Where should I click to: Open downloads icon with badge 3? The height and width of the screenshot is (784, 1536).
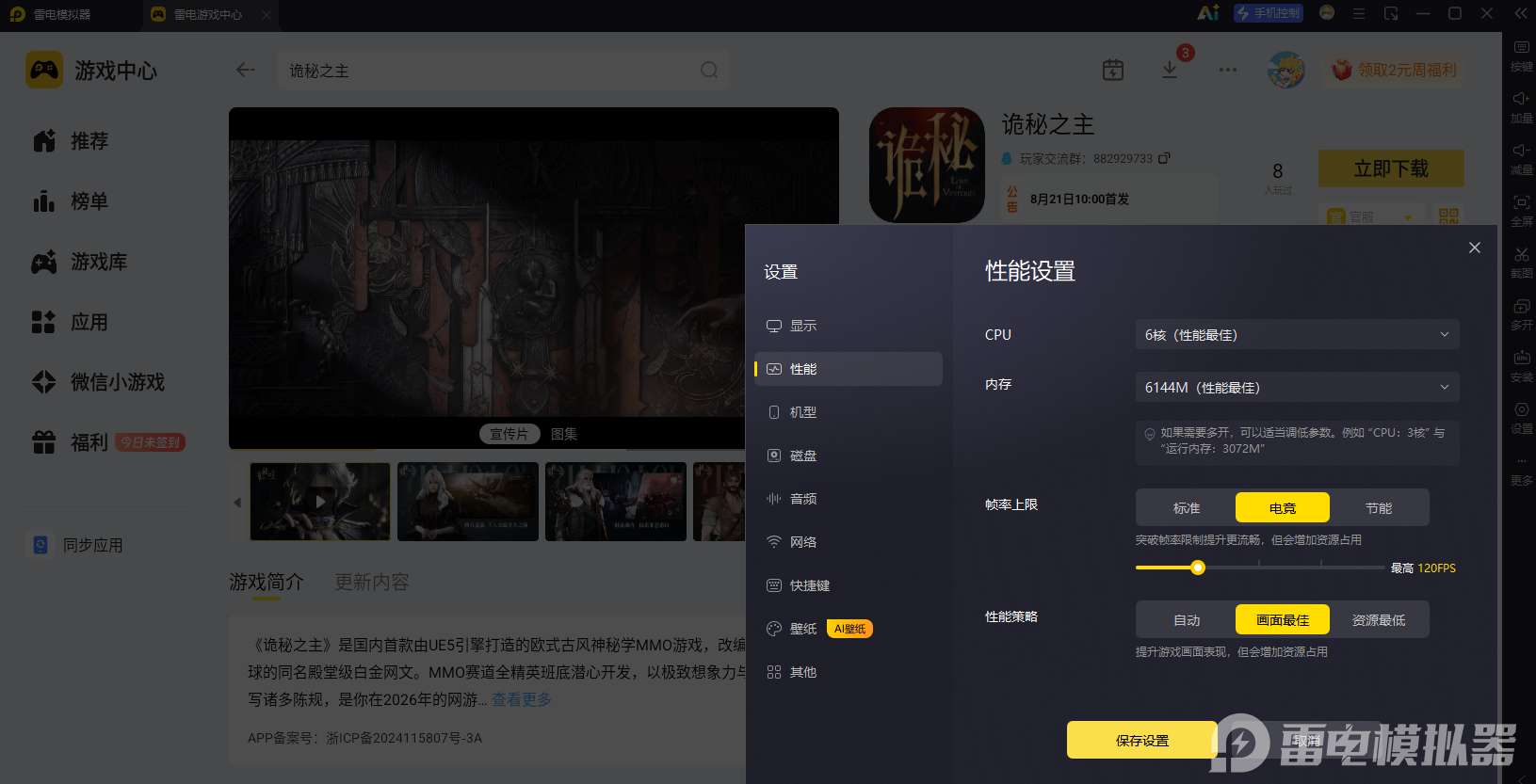pos(1170,70)
